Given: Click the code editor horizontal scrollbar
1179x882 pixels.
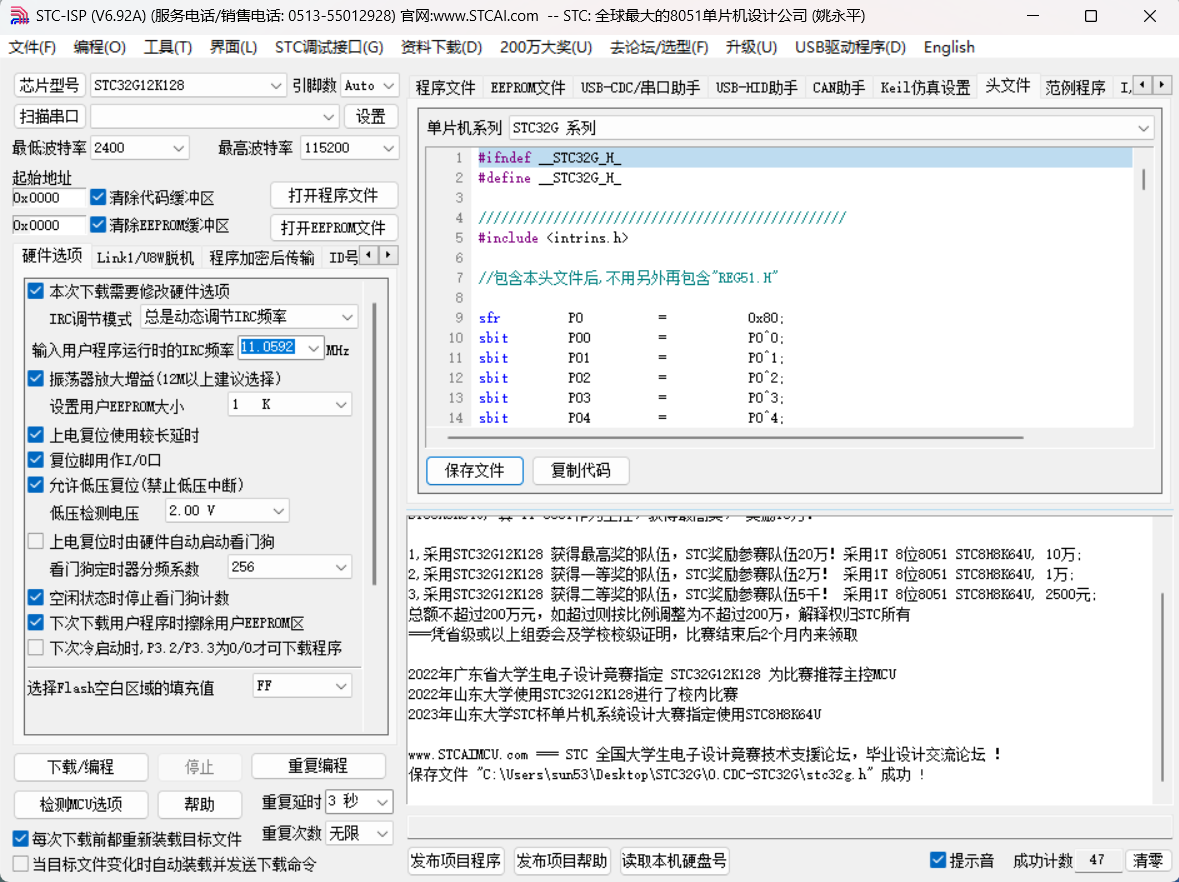Looking at the screenshot, I should click(735, 437).
